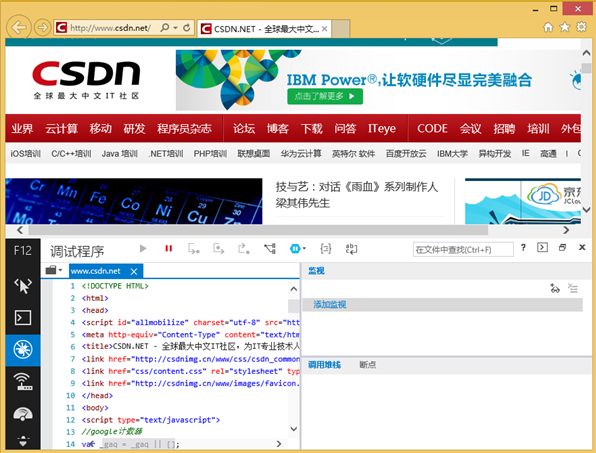Open the address bar dropdown arrow
This screenshot has width=596, height=453.
point(176,28)
